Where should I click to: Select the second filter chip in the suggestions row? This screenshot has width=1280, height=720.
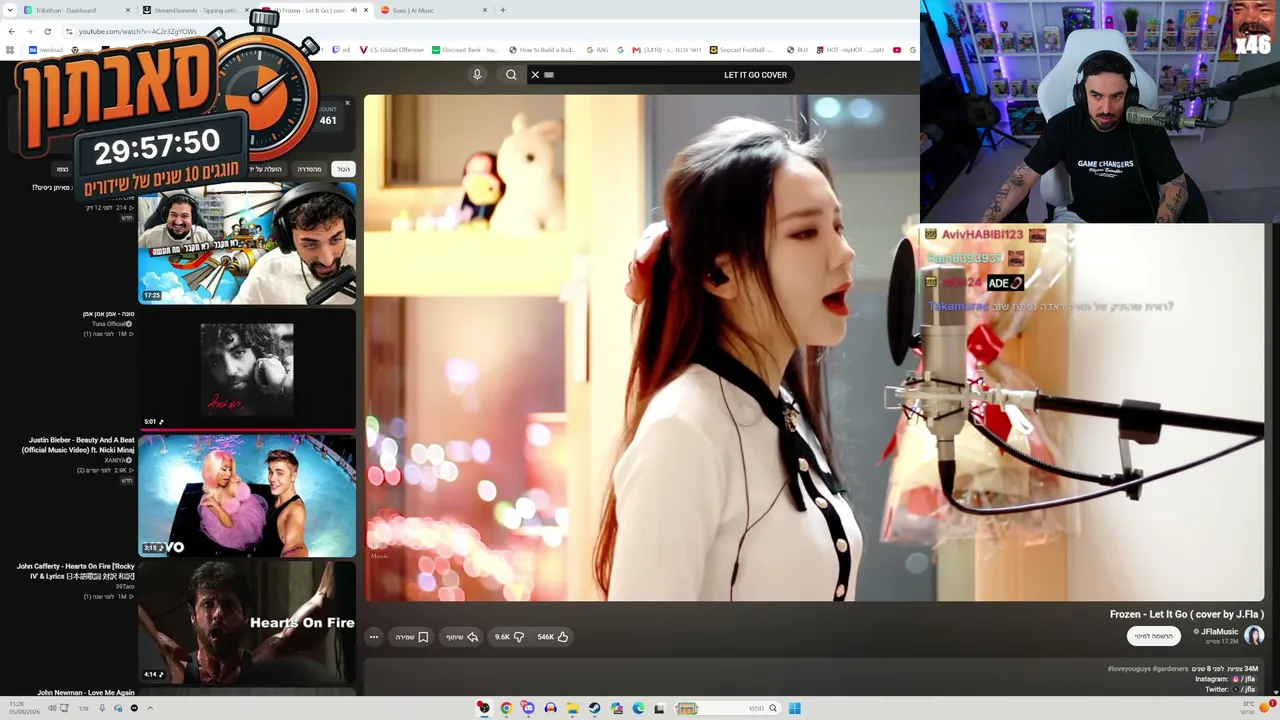point(310,169)
